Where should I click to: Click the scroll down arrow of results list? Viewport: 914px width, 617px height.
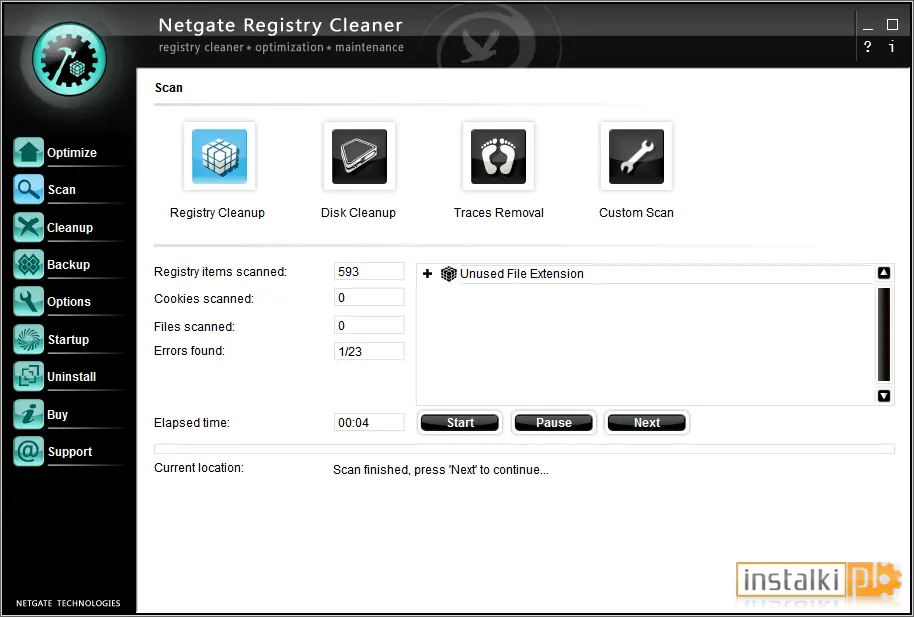[x=884, y=396]
